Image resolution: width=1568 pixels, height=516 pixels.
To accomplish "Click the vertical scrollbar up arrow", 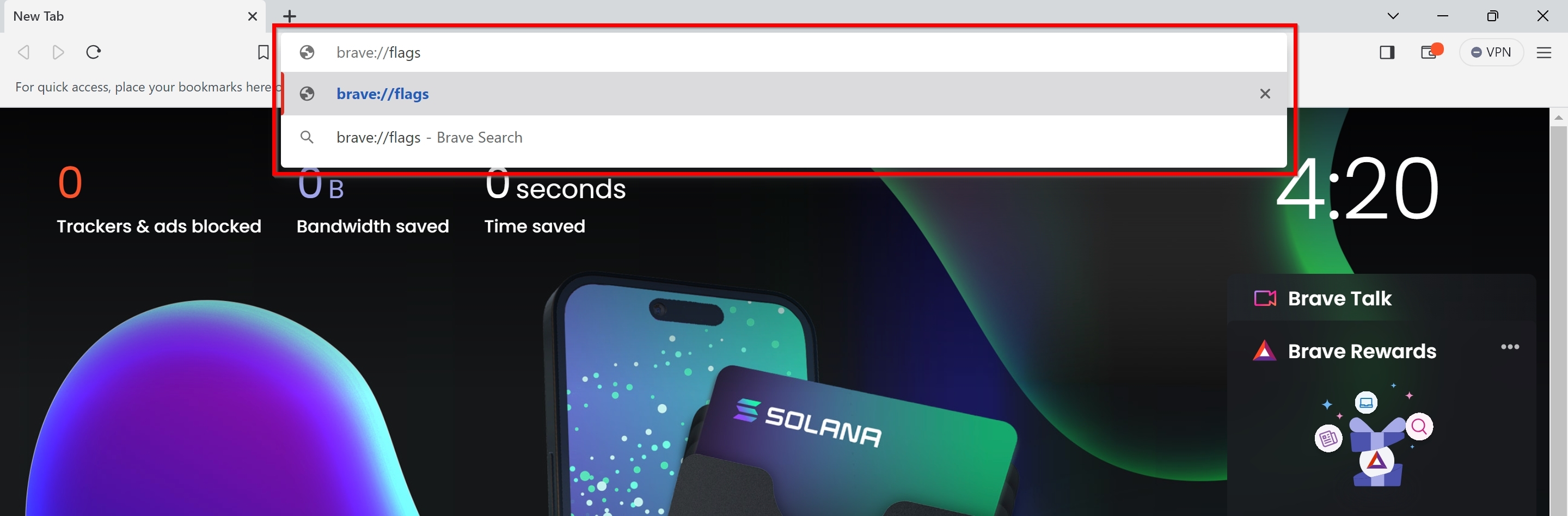I will coord(1558,117).
